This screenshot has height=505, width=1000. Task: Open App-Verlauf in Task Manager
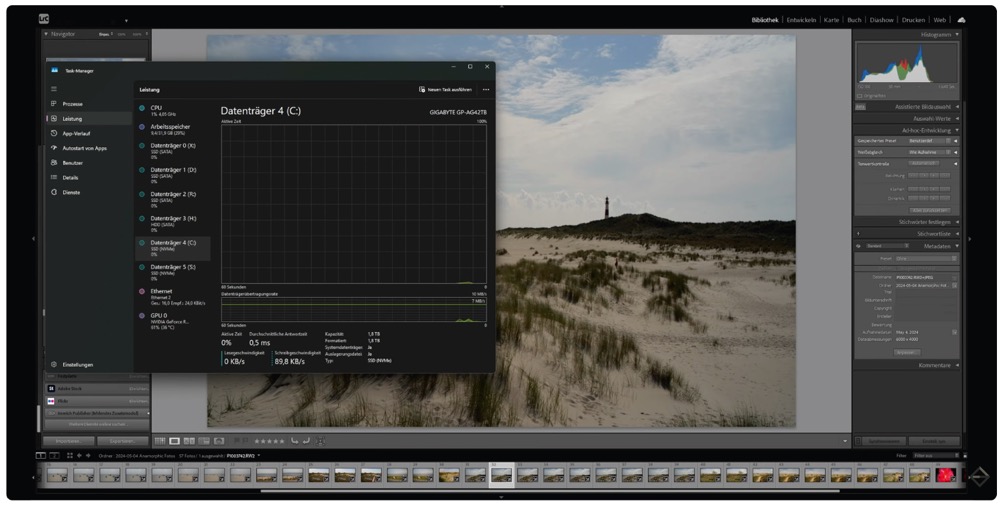tap(76, 133)
